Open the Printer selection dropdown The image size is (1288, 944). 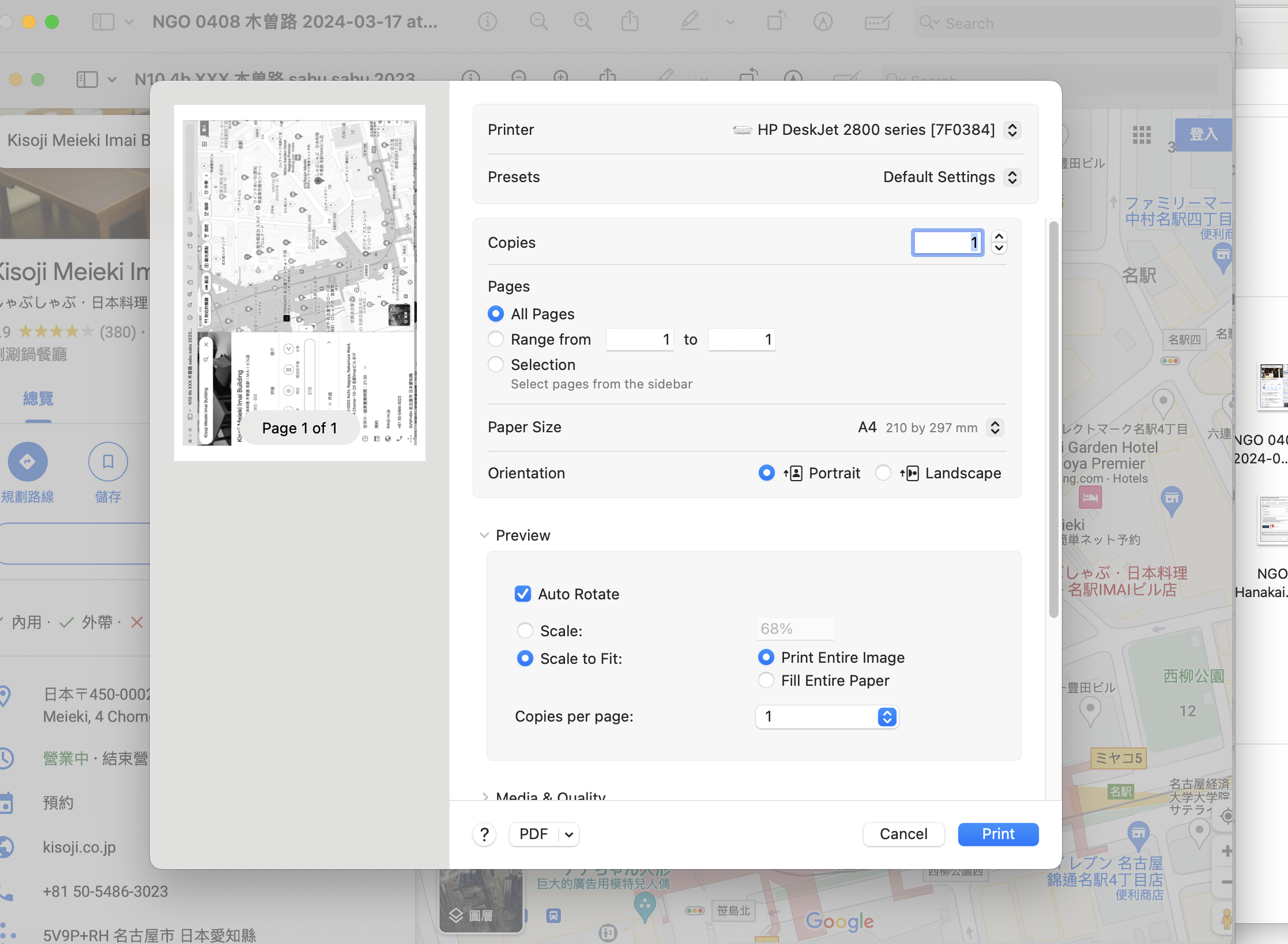click(x=1012, y=130)
